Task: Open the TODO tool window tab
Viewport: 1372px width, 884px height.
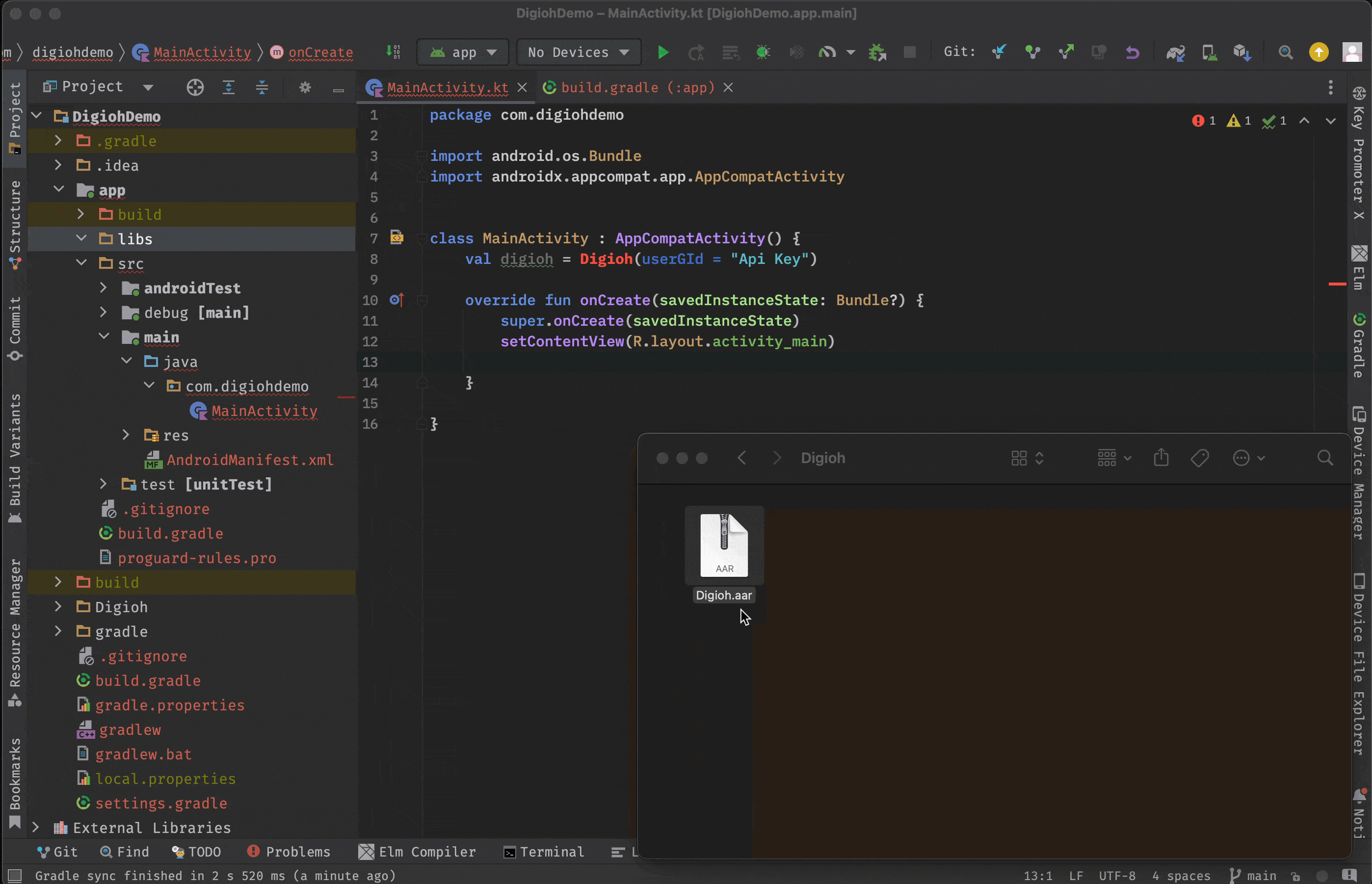Action: coord(196,852)
